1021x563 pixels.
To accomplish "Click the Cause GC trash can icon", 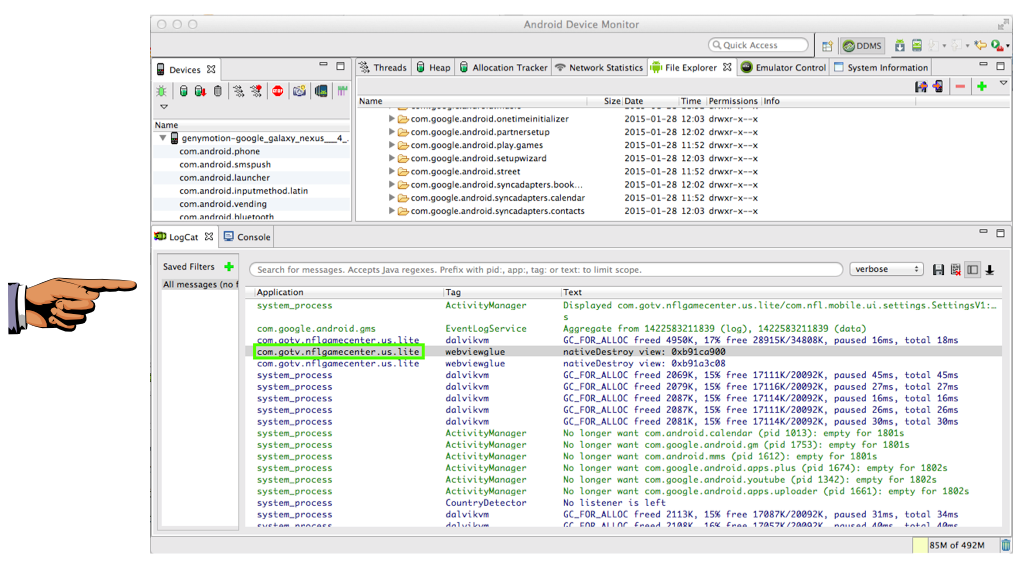I will coord(218,91).
